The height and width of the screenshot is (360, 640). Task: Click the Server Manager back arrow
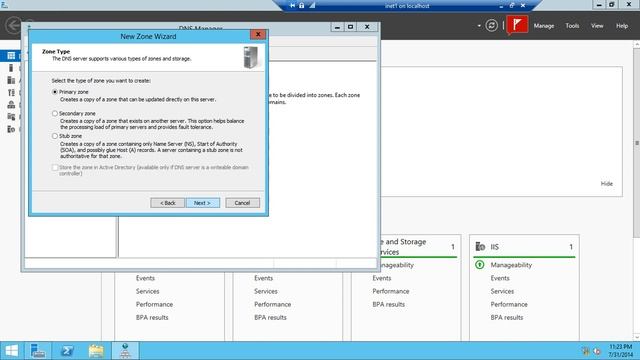(x=13, y=25)
